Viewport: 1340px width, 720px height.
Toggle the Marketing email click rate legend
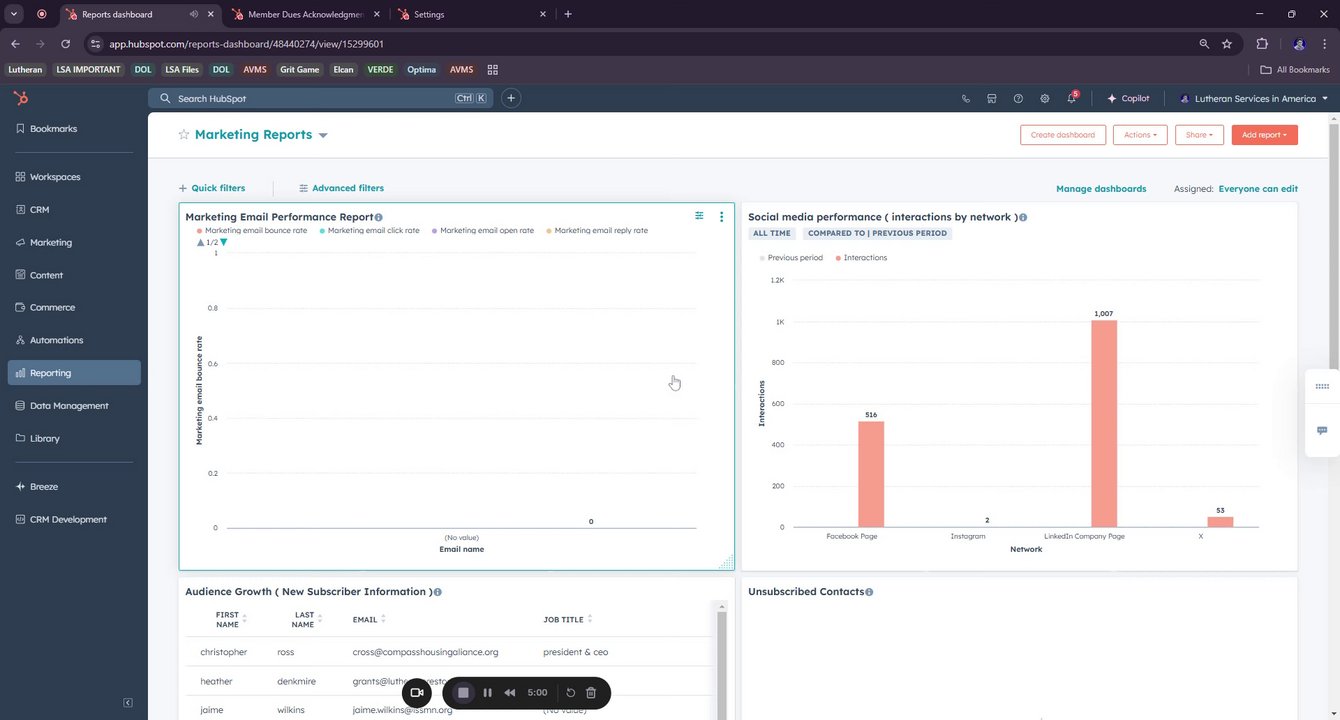tap(369, 230)
